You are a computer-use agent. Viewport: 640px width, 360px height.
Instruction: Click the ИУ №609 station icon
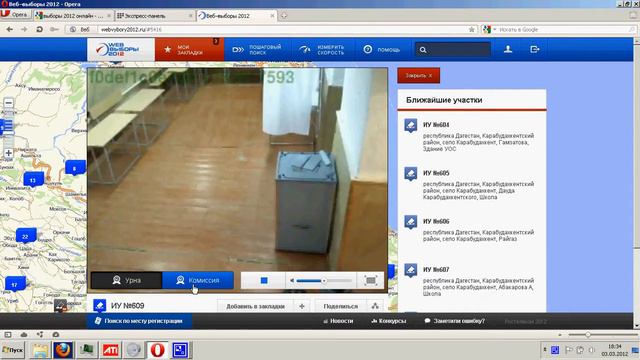(100, 305)
